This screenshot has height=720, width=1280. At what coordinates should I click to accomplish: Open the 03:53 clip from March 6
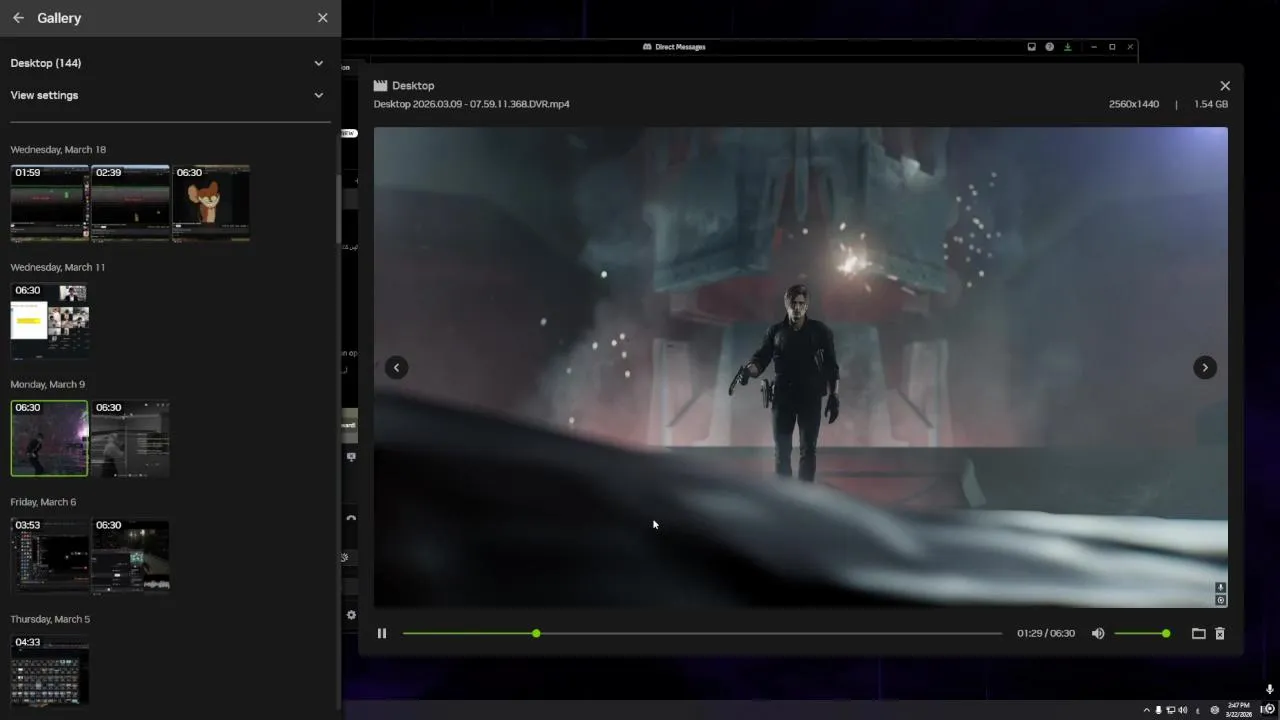point(49,556)
